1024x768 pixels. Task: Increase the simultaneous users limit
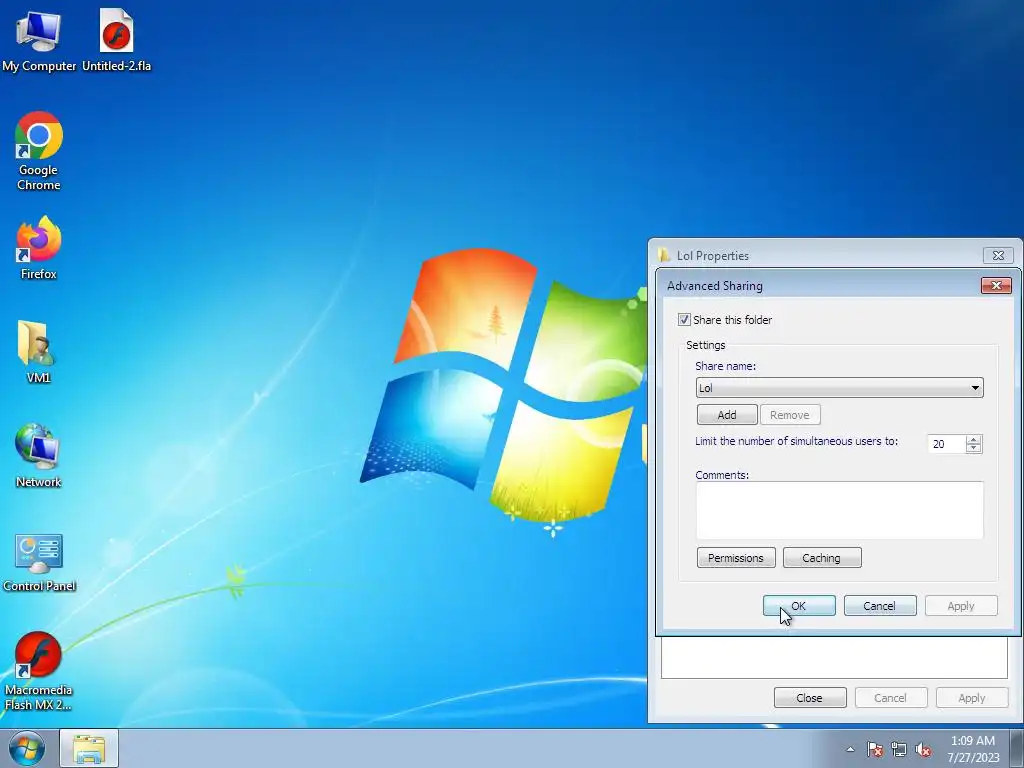(x=974, y=440)
